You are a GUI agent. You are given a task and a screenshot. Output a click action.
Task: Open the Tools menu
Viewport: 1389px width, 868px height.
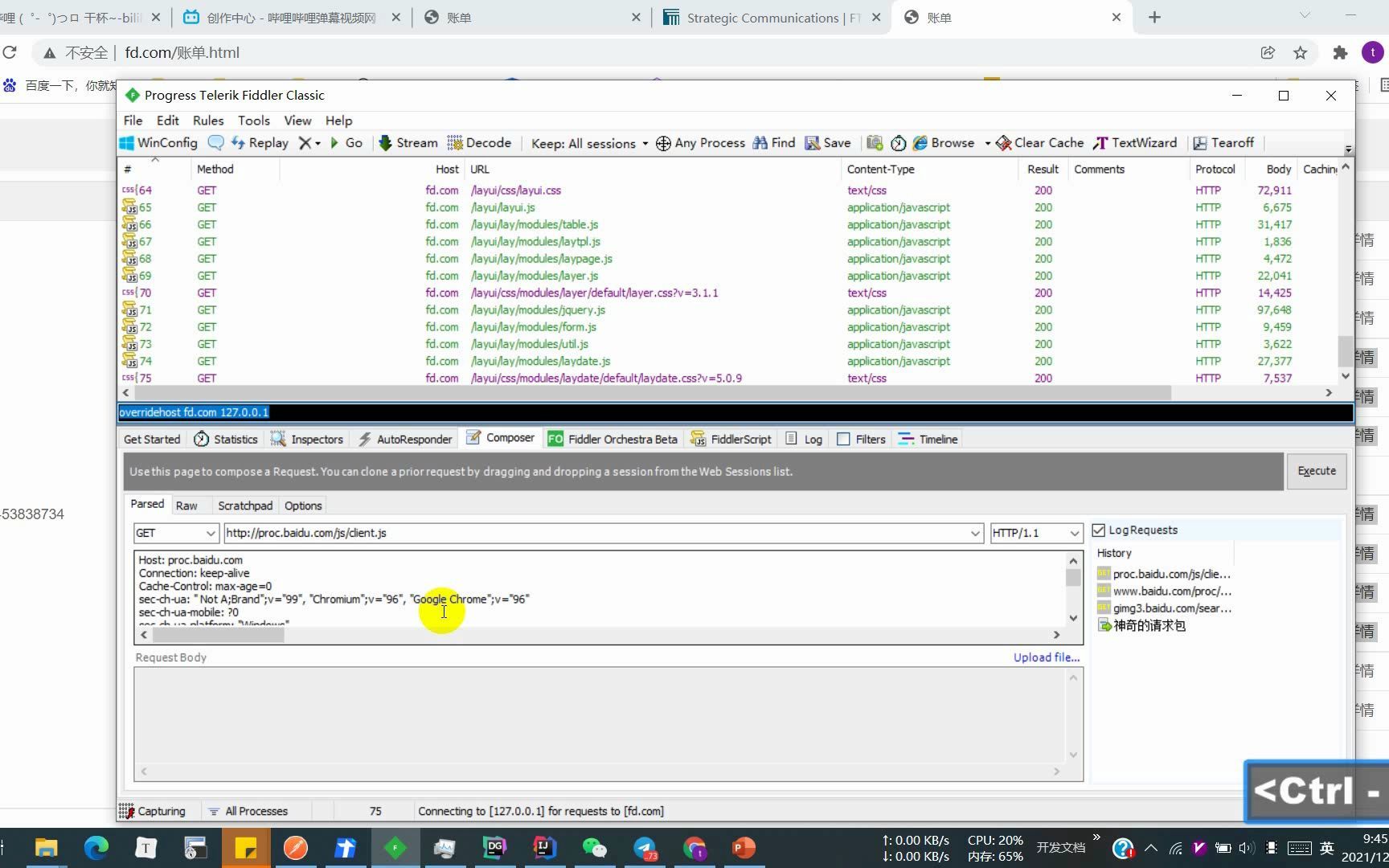tap(254, 120)
